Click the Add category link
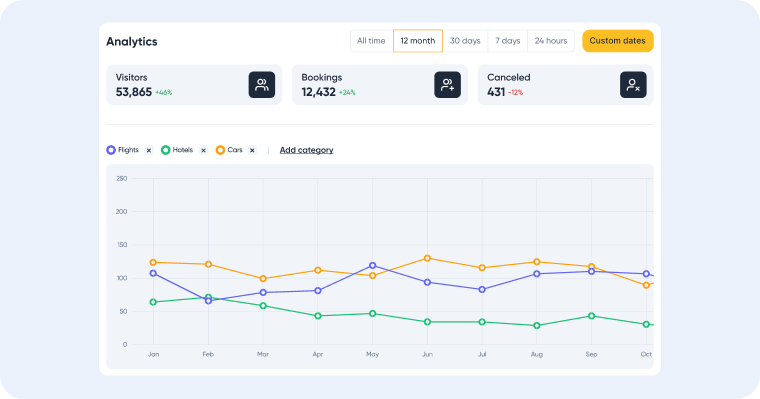Image resolution: width=760 pixels, height=399 pixels. [x=306, y=150]
